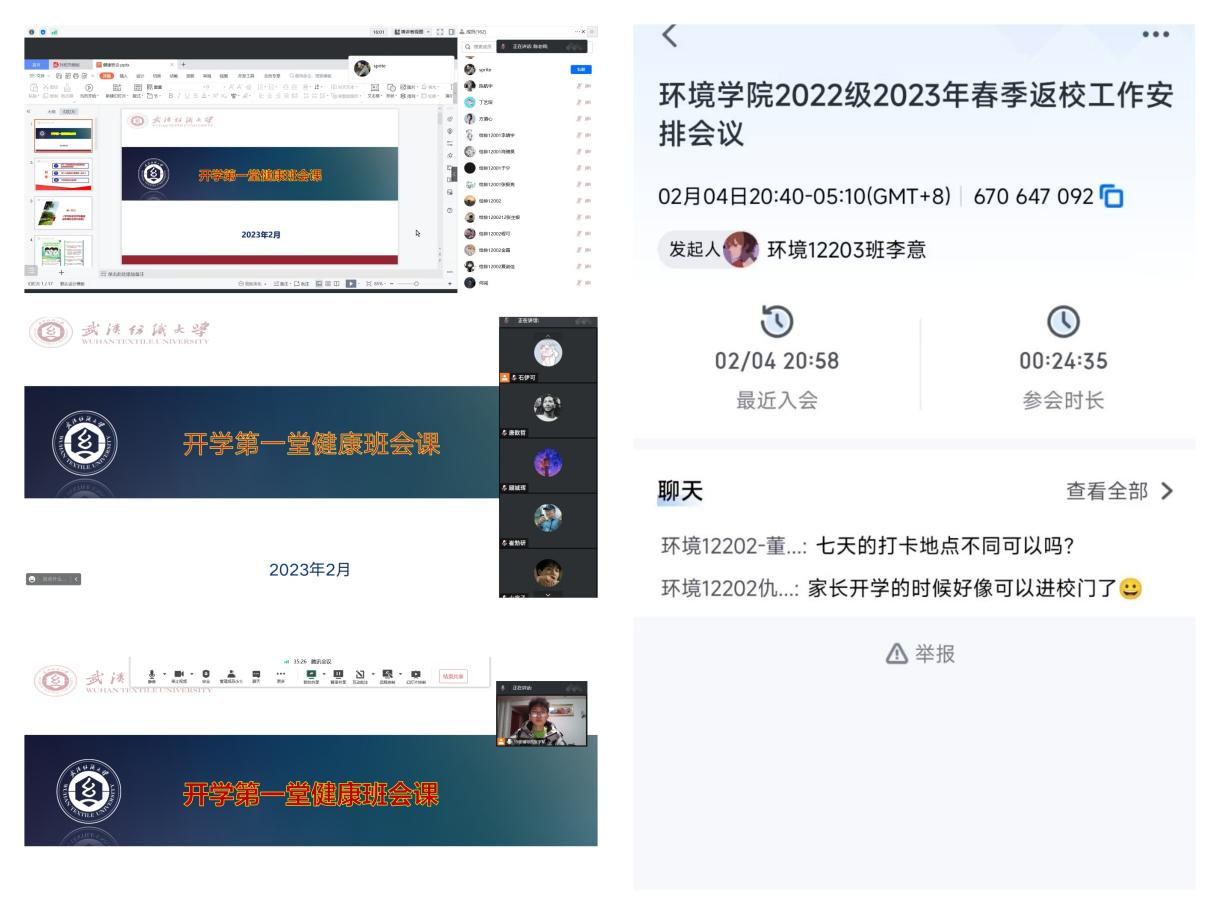The height and width of the screenshot is (914, 1219).
Task: Click the red end-sharing button
Action: pos(453,676)
